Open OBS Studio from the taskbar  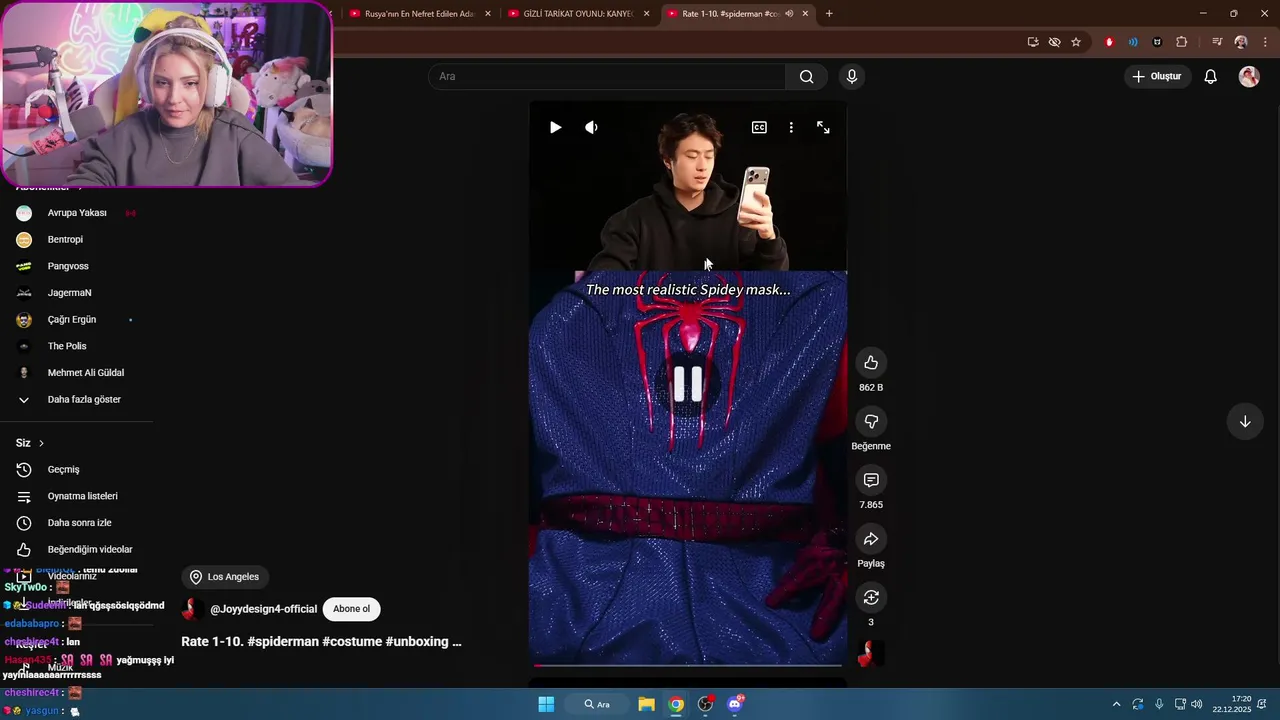point(706,704)
